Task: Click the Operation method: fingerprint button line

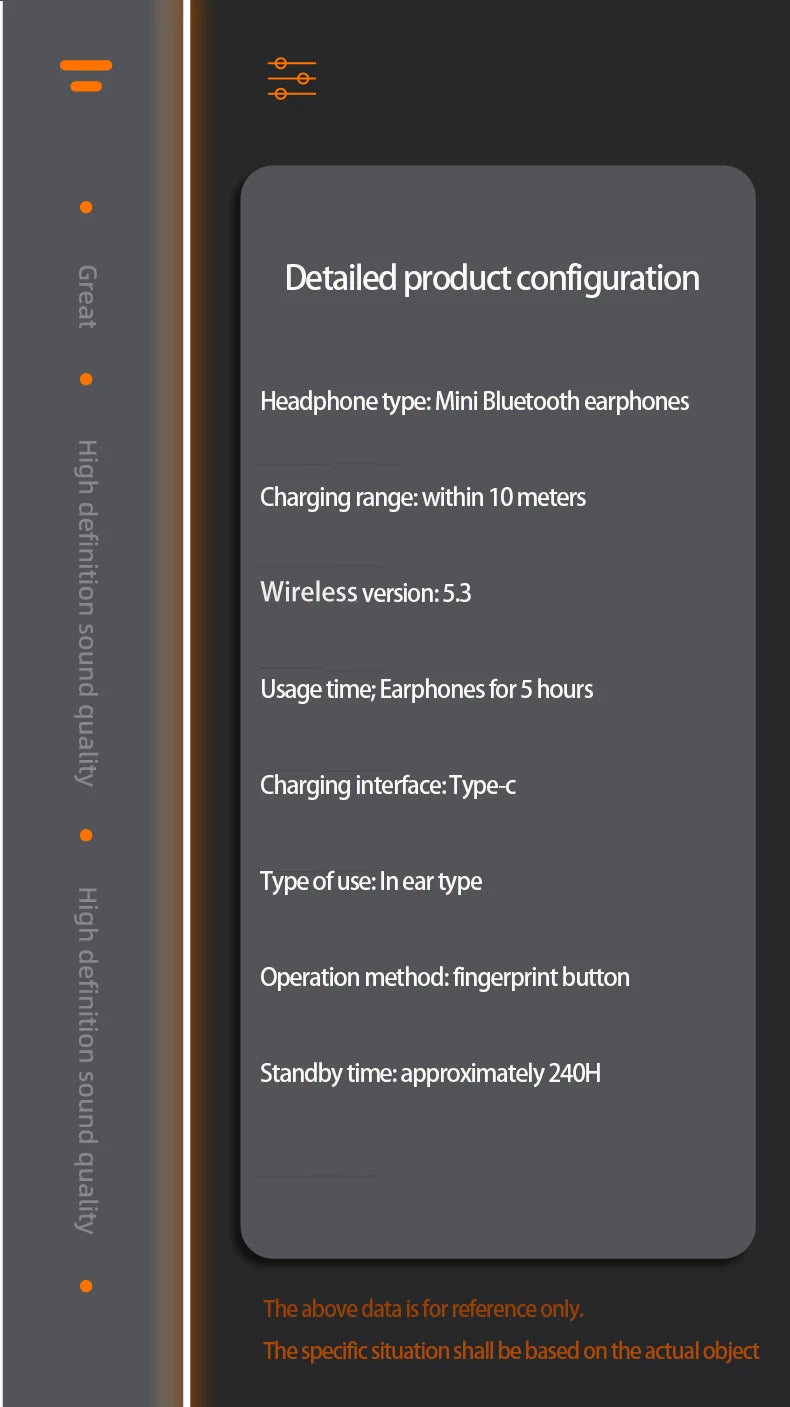Action: (x=445, y=977)
